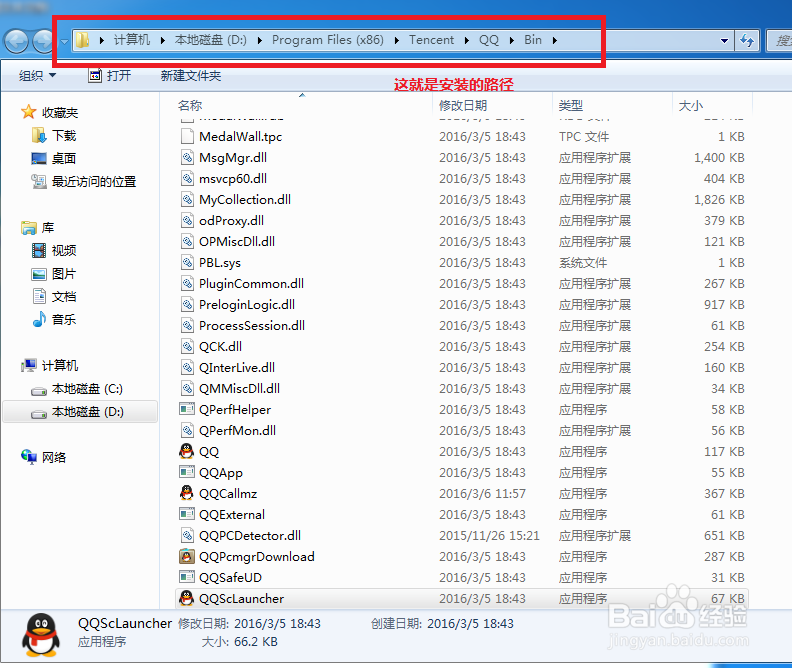
Task: Open the 组织 menu
Action: [37, 76]
